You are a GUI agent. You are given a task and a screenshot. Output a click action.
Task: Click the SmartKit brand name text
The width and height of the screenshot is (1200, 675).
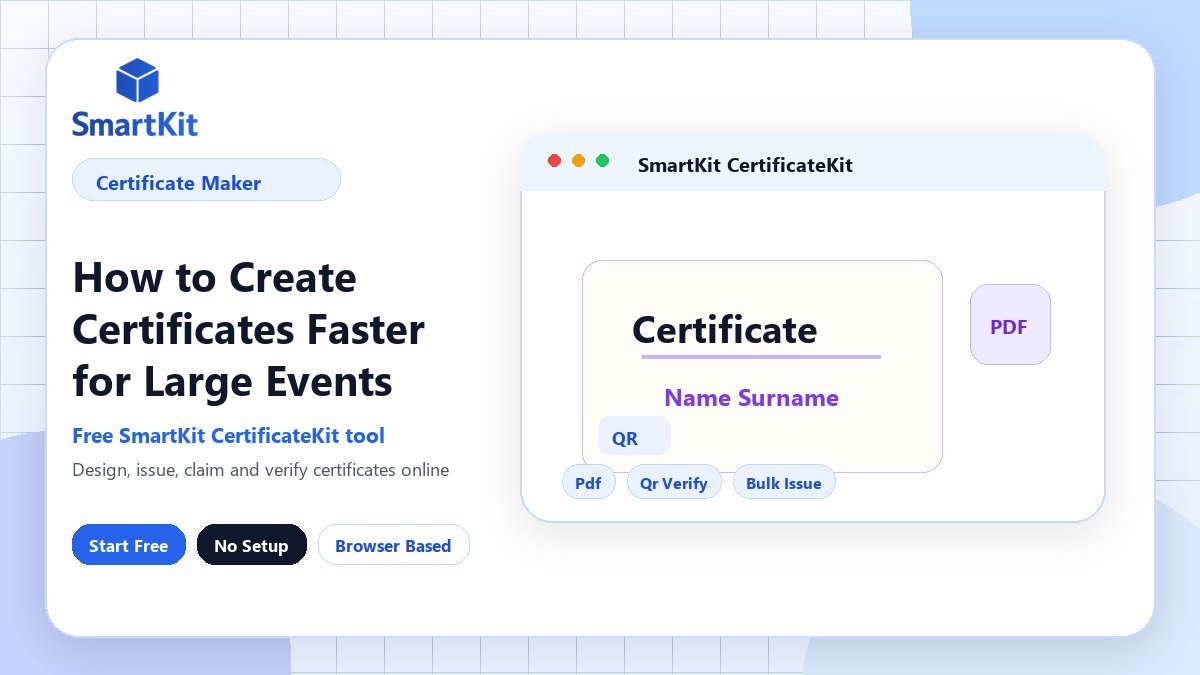pyautogui.click(x=135, y=125)
